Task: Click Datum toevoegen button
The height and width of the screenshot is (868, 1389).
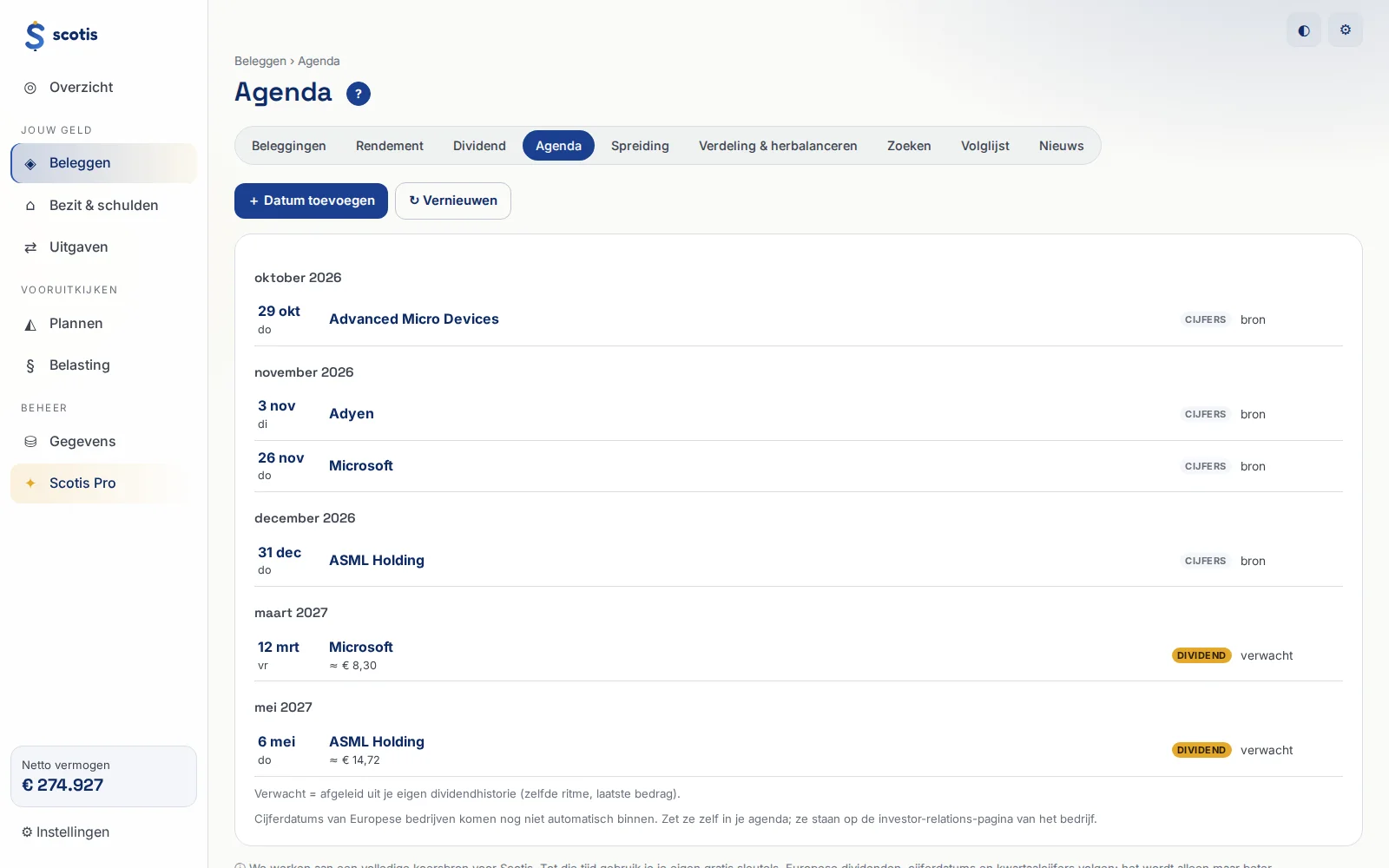Action: click(x=311, y=201)
